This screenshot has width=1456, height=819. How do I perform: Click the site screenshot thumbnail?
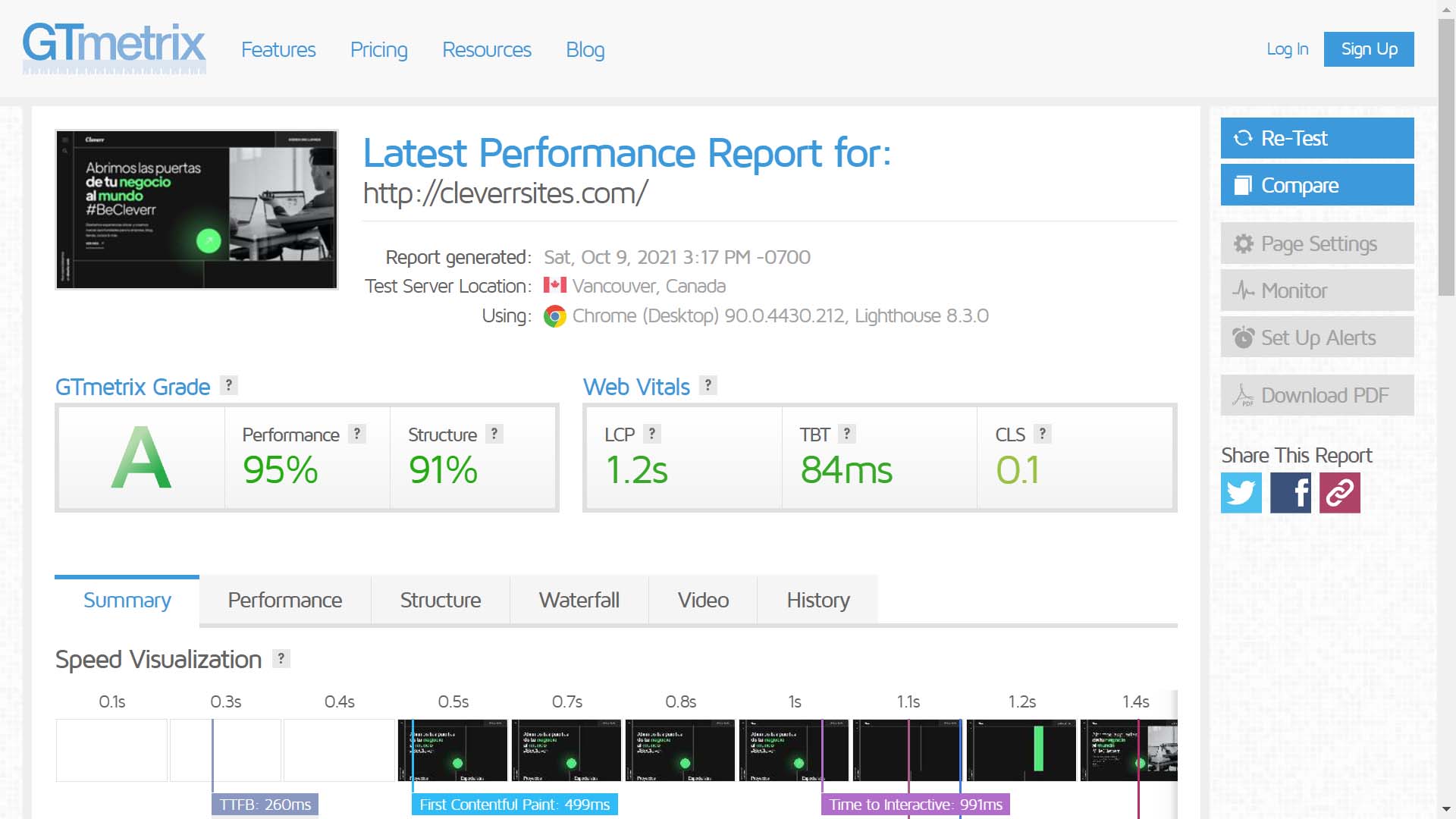196,209
